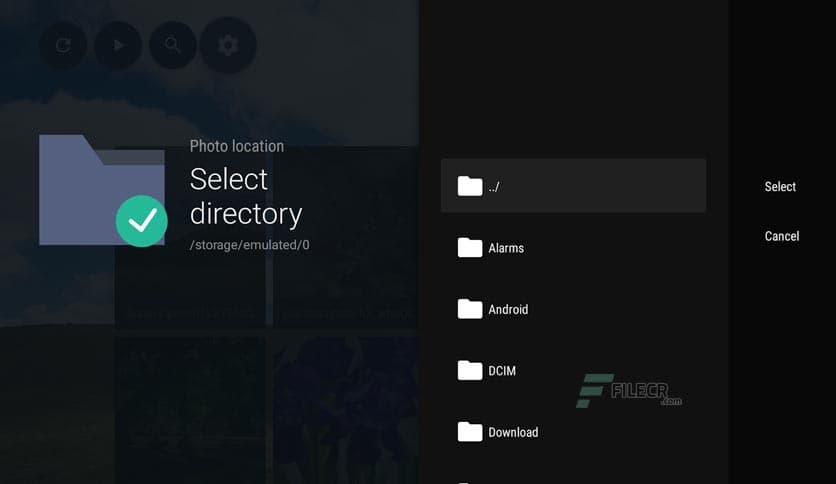836x484 pixels.
Task: Click the folder icon beside DCIM
Action: coord(470,370)
